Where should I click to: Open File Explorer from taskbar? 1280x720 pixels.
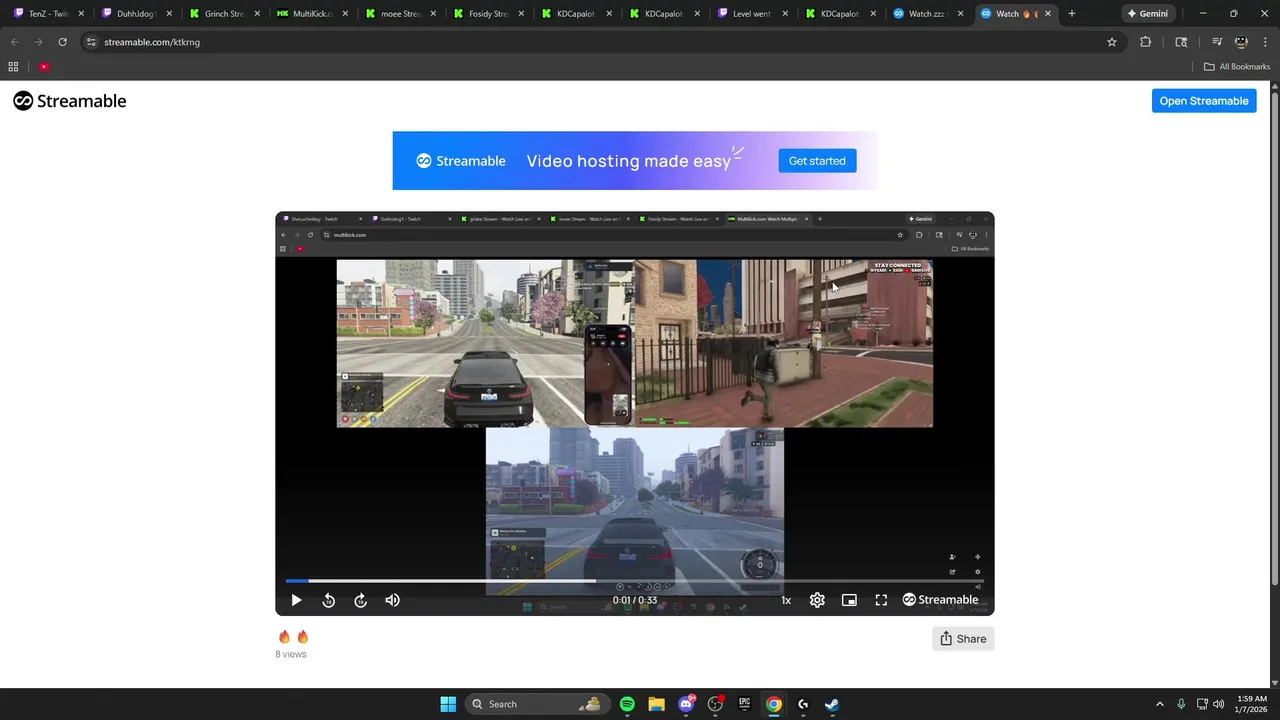pos(656,704)
